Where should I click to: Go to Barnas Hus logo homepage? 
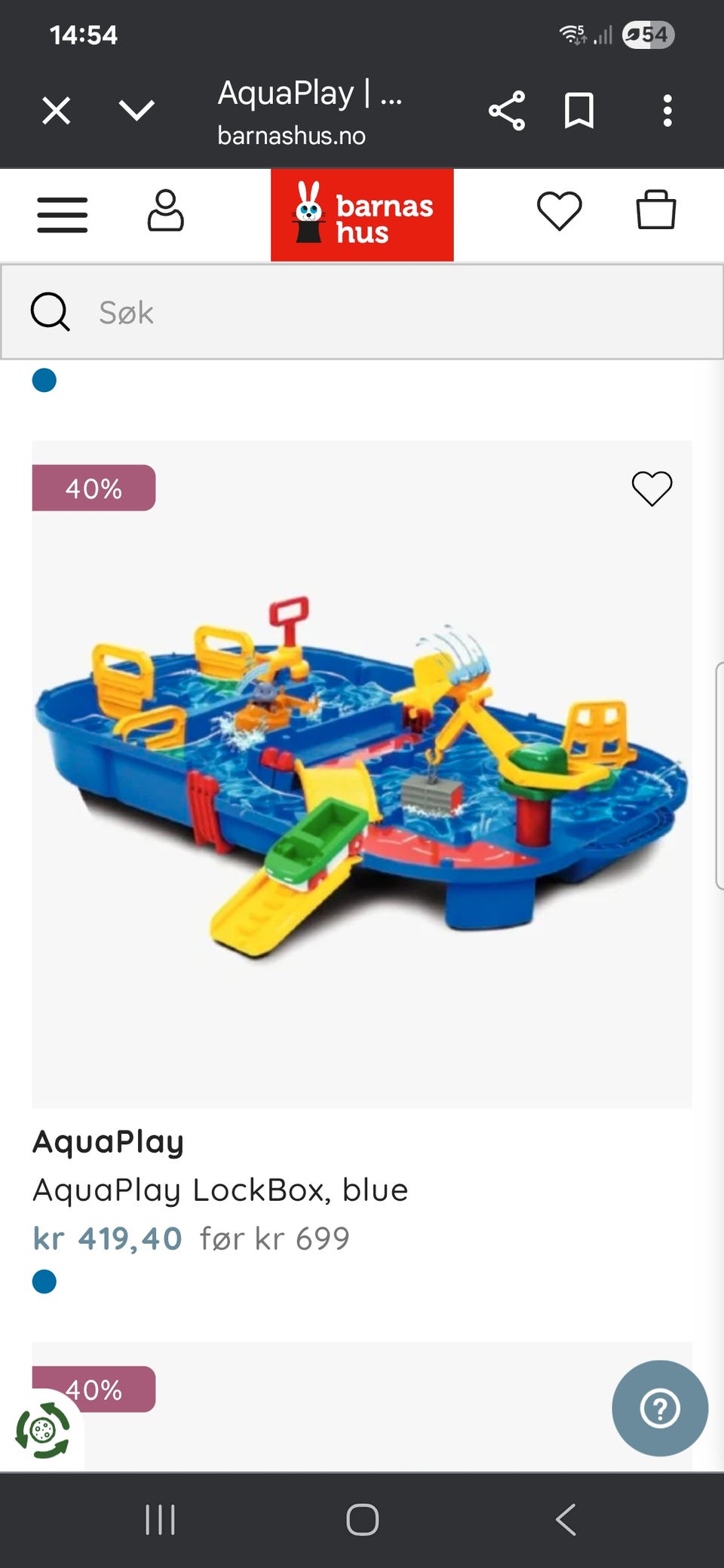pyautogui.click(x=362, y=215)
